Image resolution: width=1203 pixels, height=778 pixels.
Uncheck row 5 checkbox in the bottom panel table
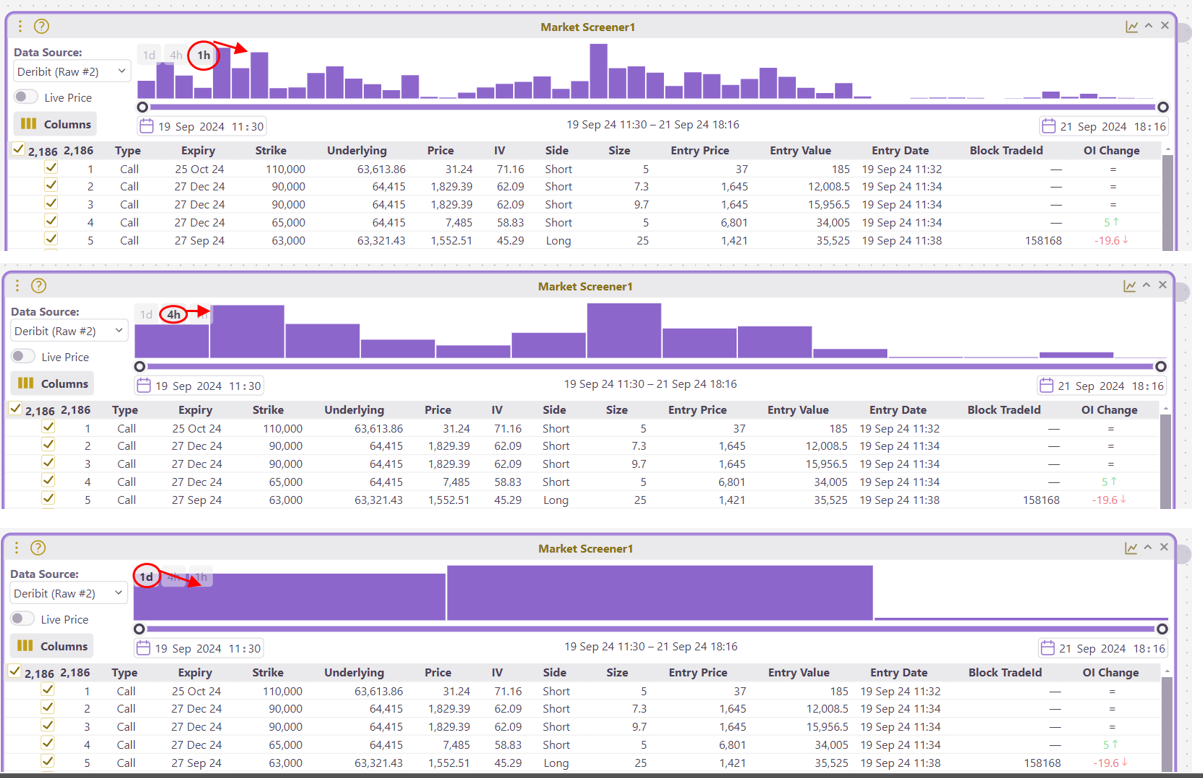(47, 762)
